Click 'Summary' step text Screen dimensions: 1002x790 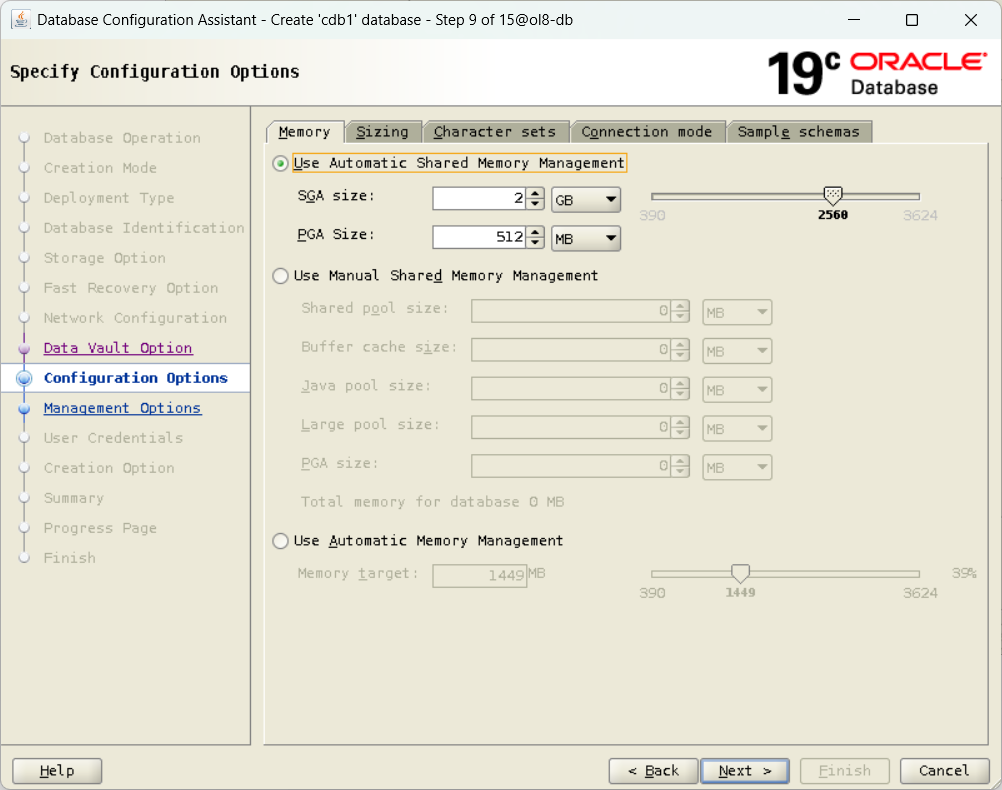(74, 499)
